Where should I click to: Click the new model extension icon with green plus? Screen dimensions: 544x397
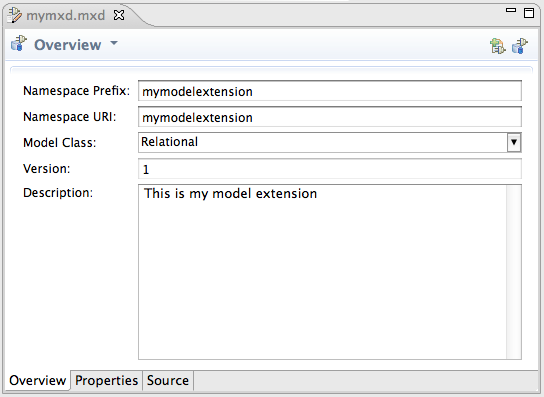[498, 46]
